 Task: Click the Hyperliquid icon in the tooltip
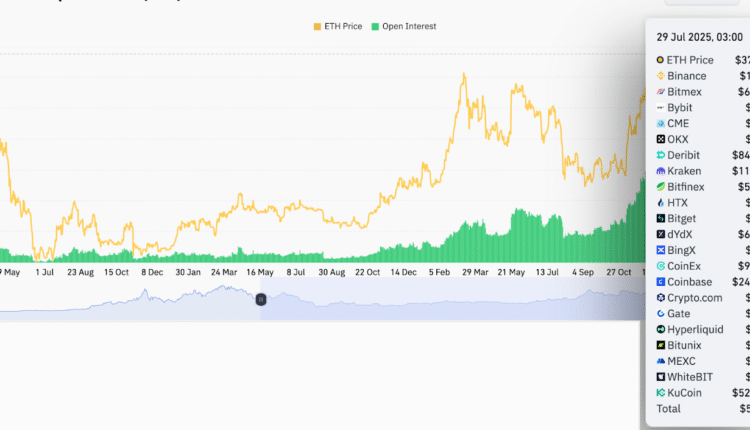tap(660, 329)
